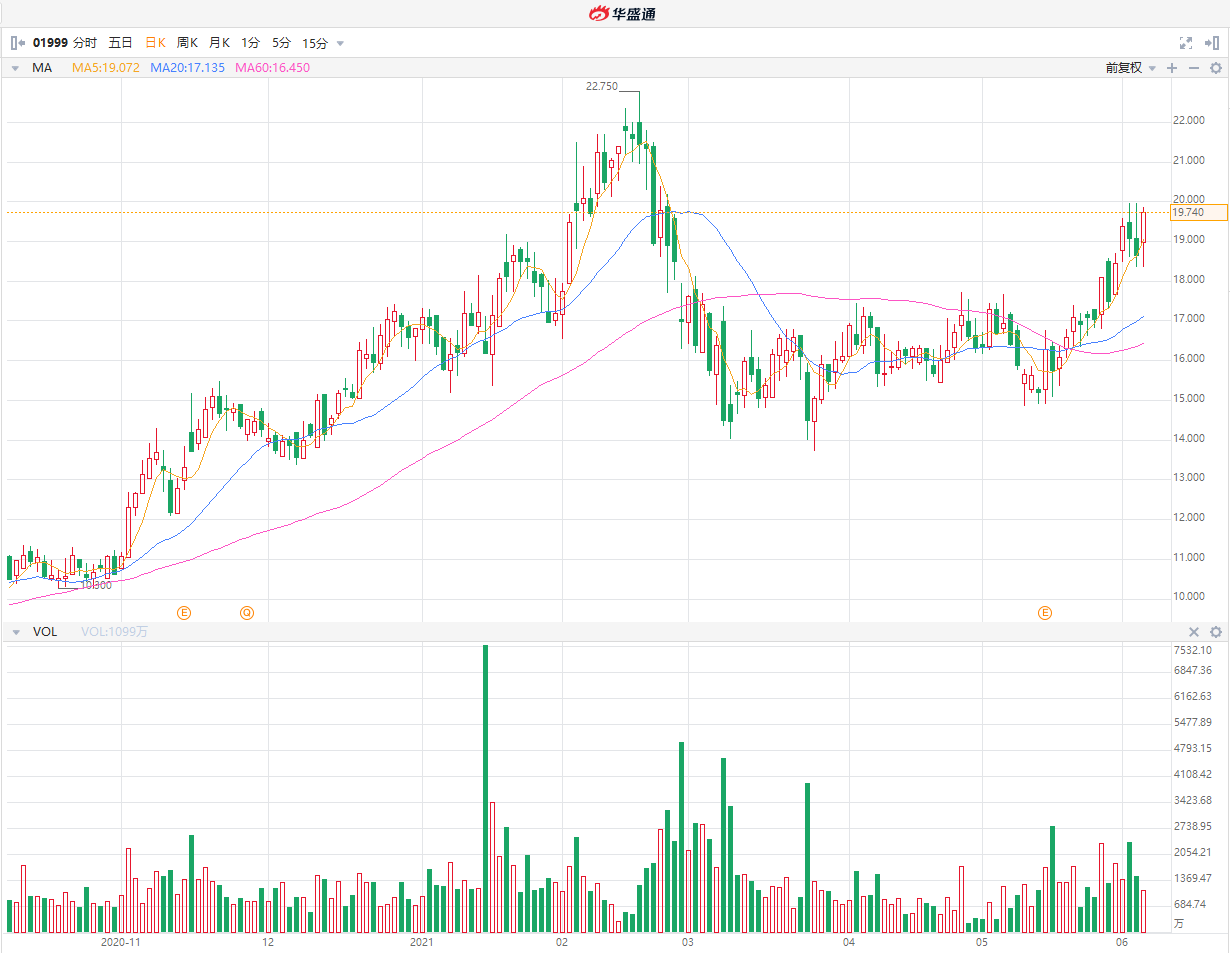Image resolution: width=1230 pixels, height=953 pixels.
Task: Click the E event marker in May
Action: click(1045, 612)
